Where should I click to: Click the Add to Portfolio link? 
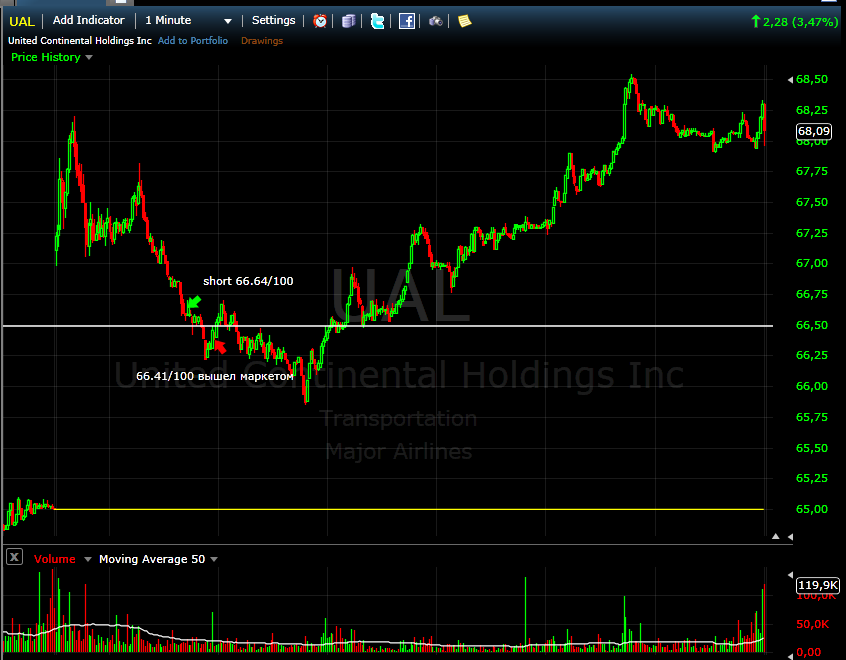[x=193, y=41]
